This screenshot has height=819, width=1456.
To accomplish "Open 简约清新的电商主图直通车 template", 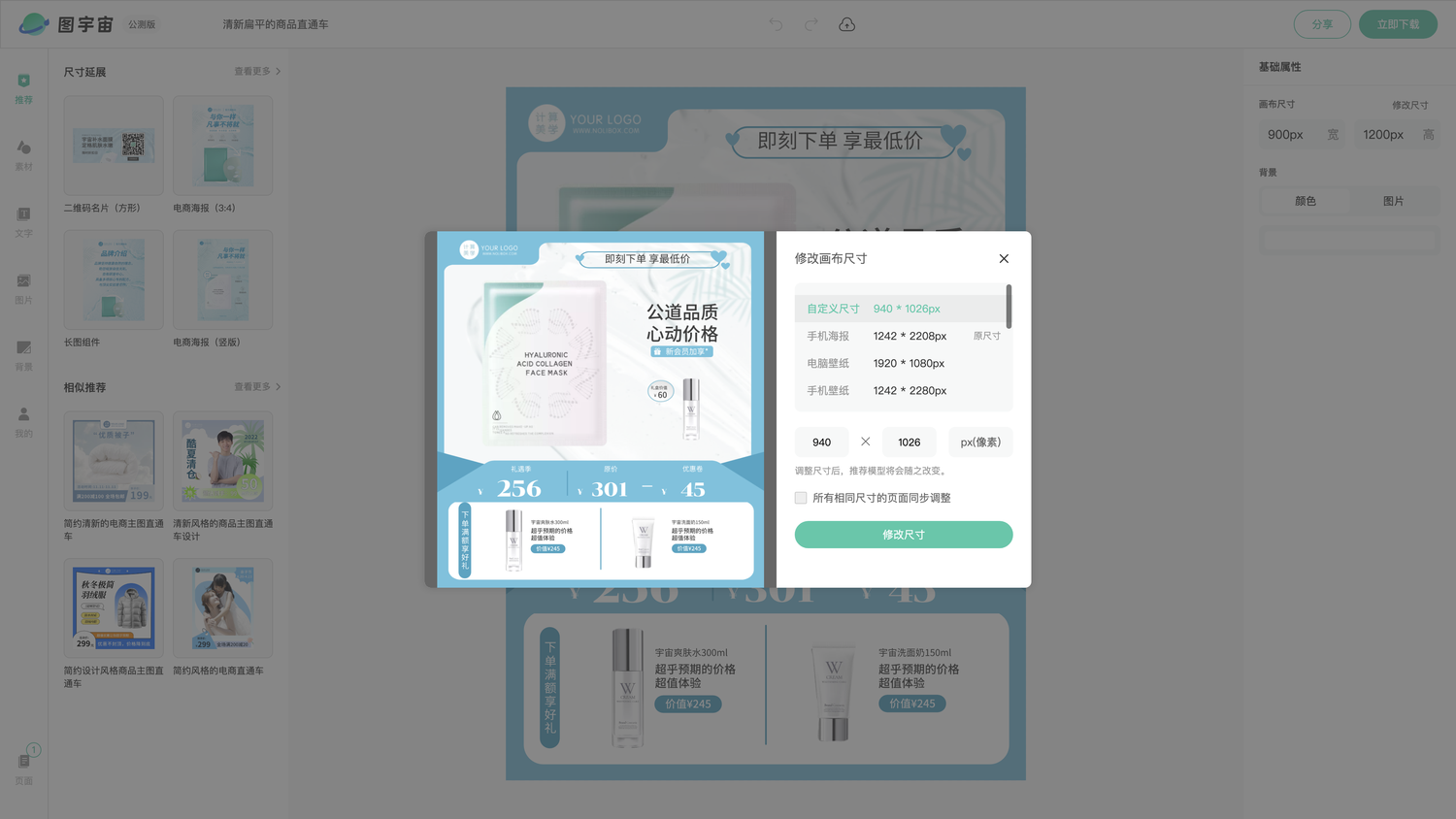I will (x=114, y=461).
